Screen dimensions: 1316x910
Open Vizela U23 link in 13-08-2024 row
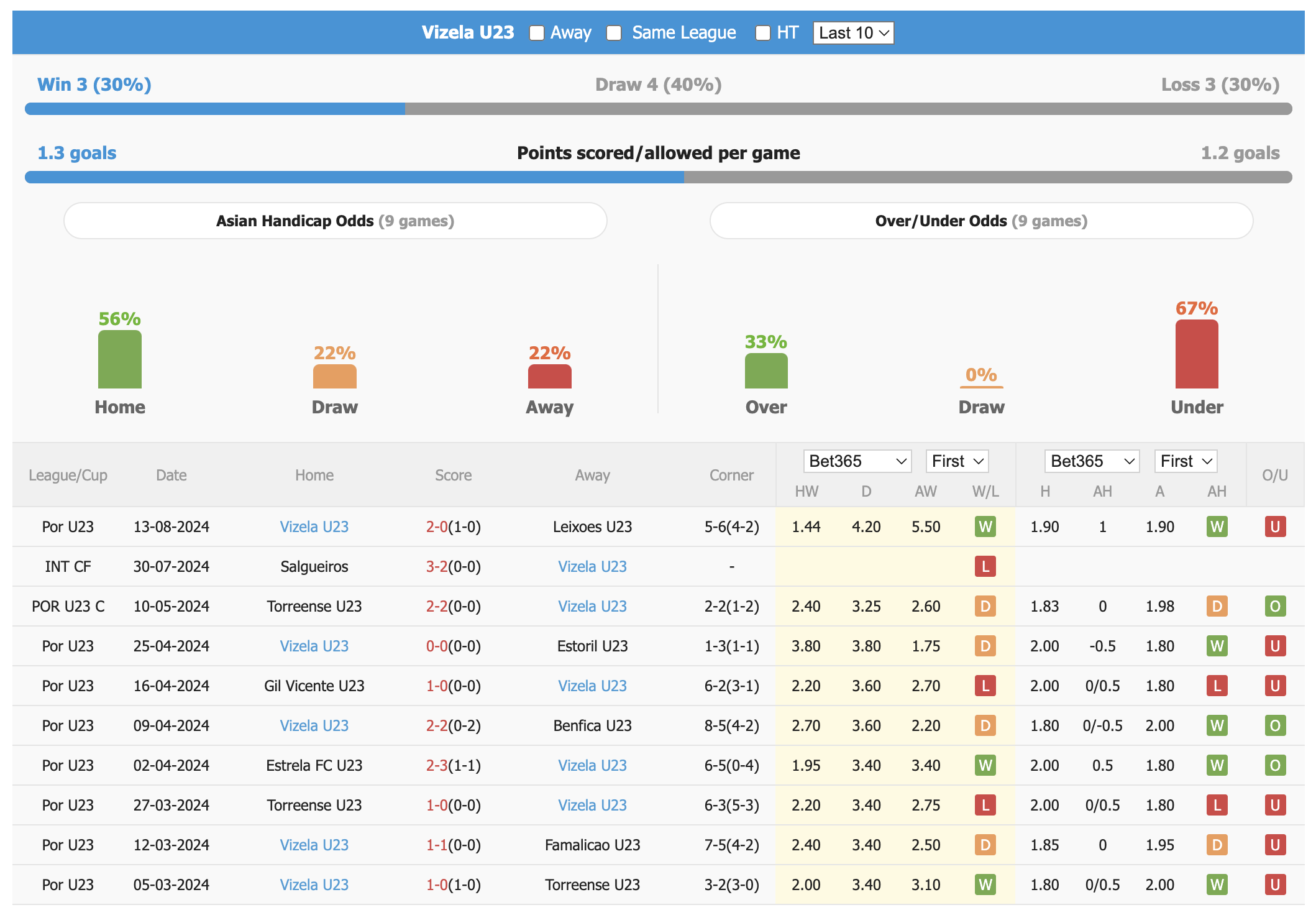point(314,526)
